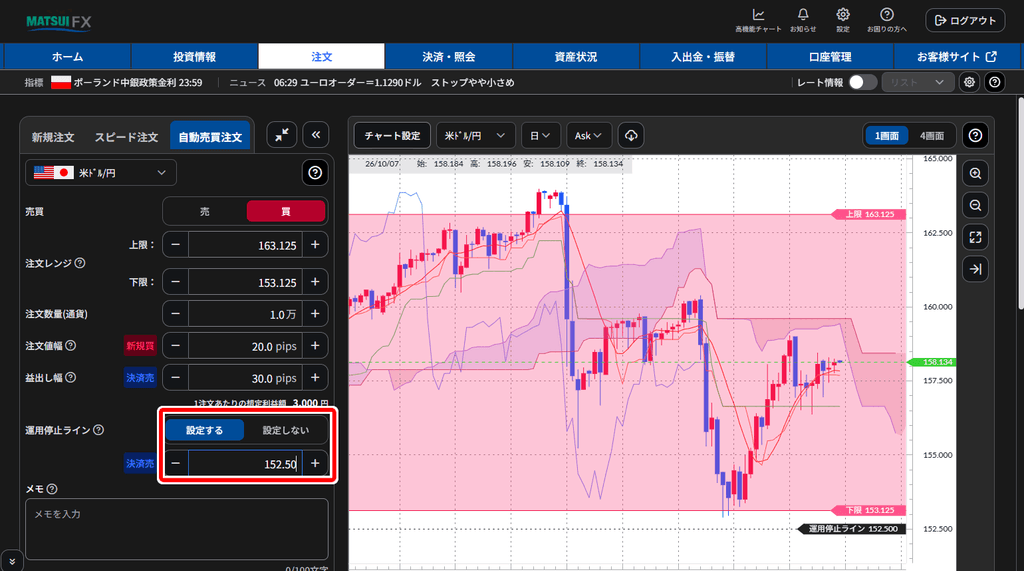Click the 上限 163.125 input field
This screenshot has width=1024, height=571.
coord(245,244)
